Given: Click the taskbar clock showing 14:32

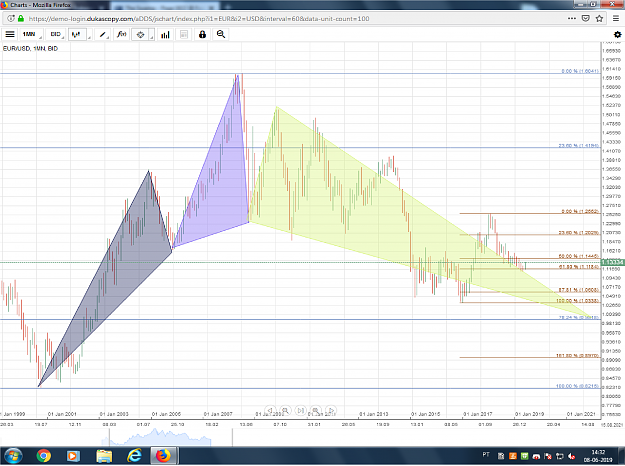Looking at the screenshot, I should [x=598, y=456].
